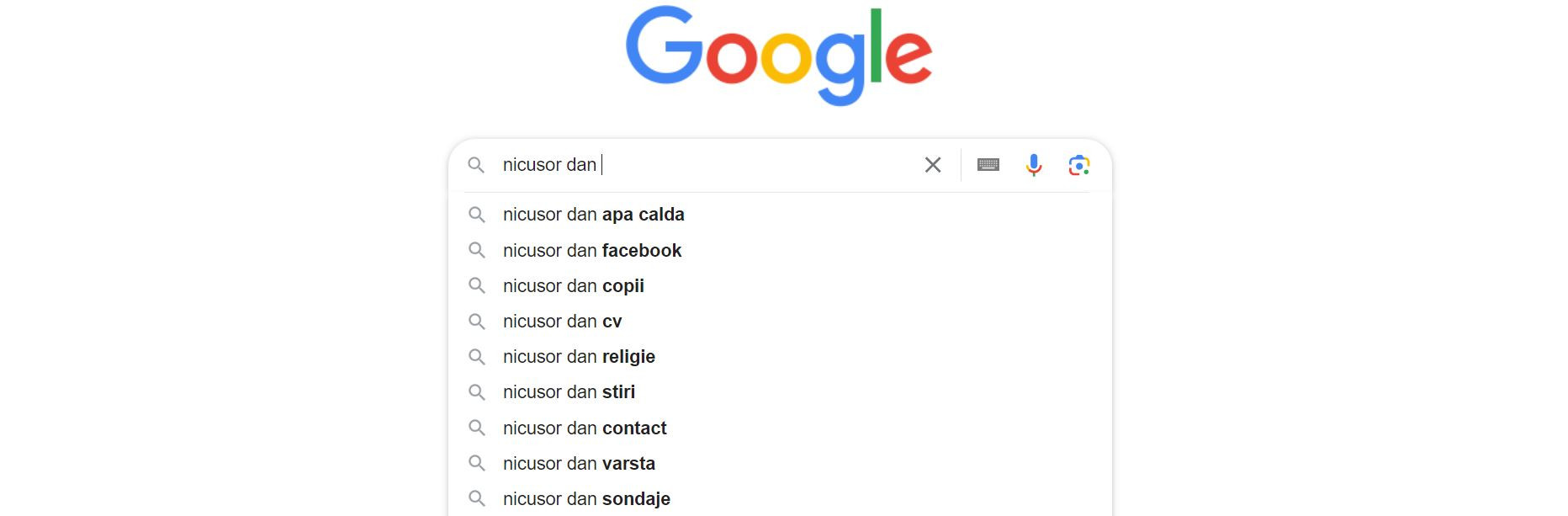
Task: Select the suggestion 'nicusor dan facebook'
Action: click(x=591, y=250)
